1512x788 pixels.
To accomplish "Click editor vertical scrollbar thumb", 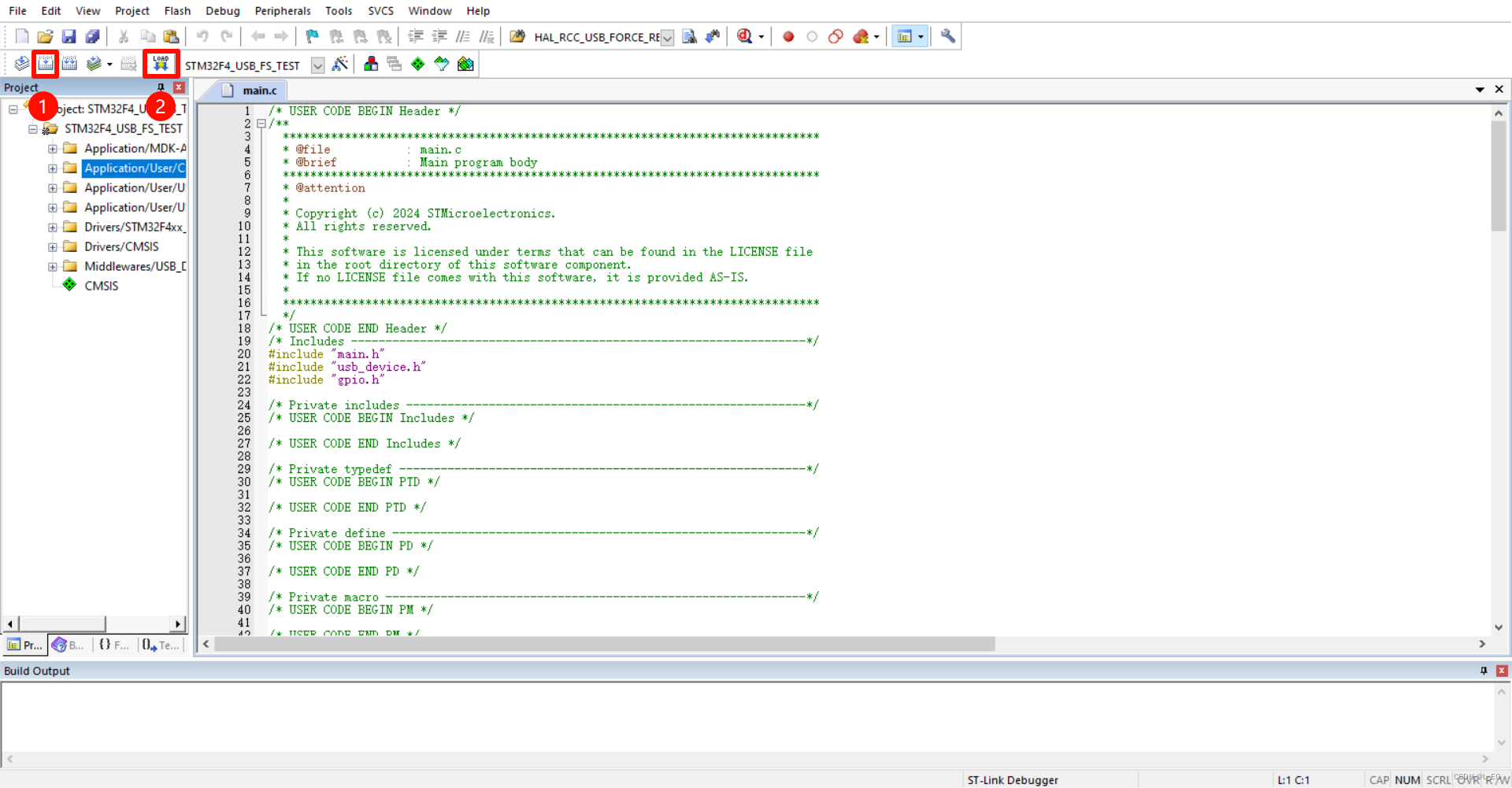I will 1498,176.
